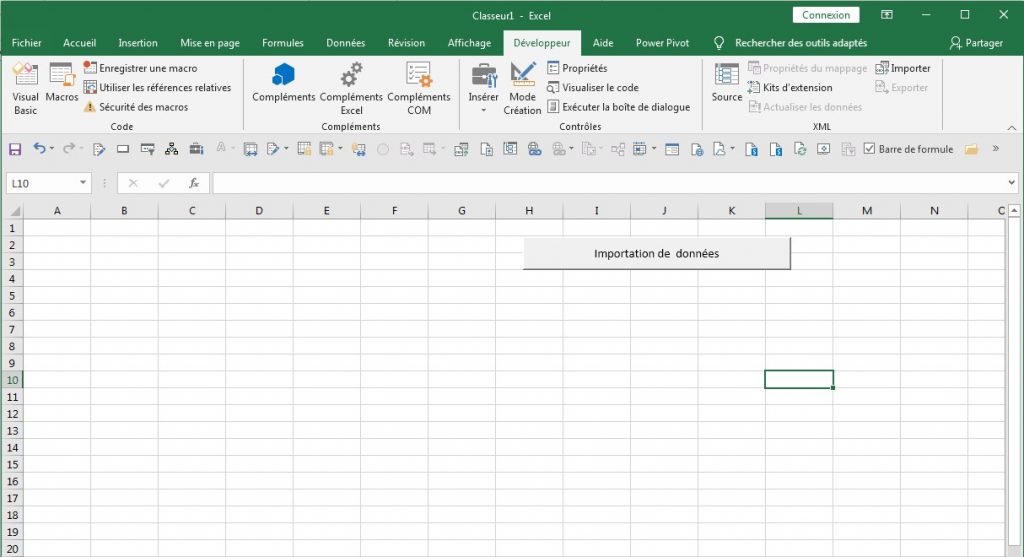The width and height of the screenshot is (1024, 557).
Task: Select column L header
Action: coord(799,210)
